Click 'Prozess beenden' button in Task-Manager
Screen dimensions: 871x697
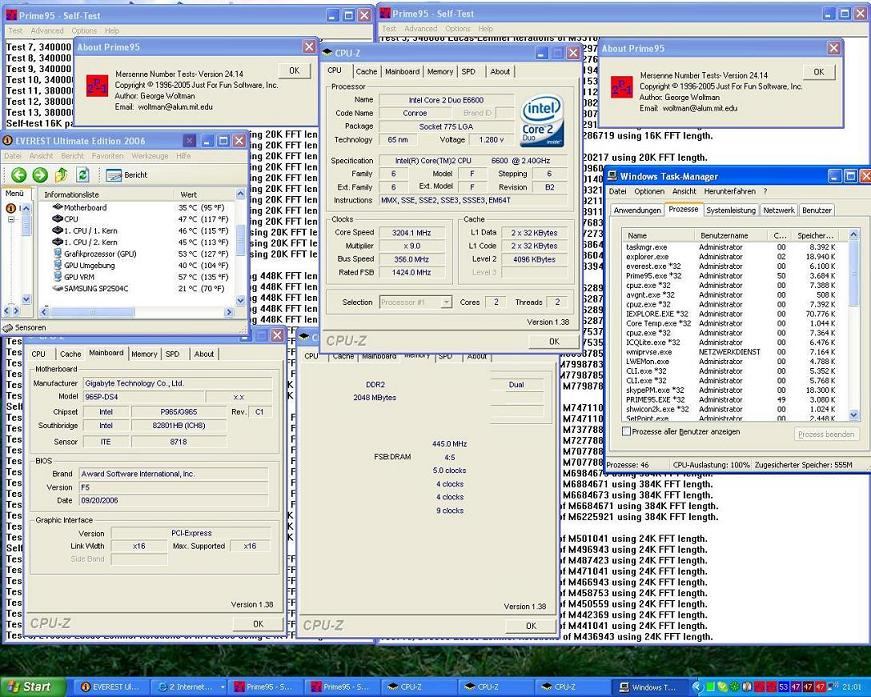826,434
